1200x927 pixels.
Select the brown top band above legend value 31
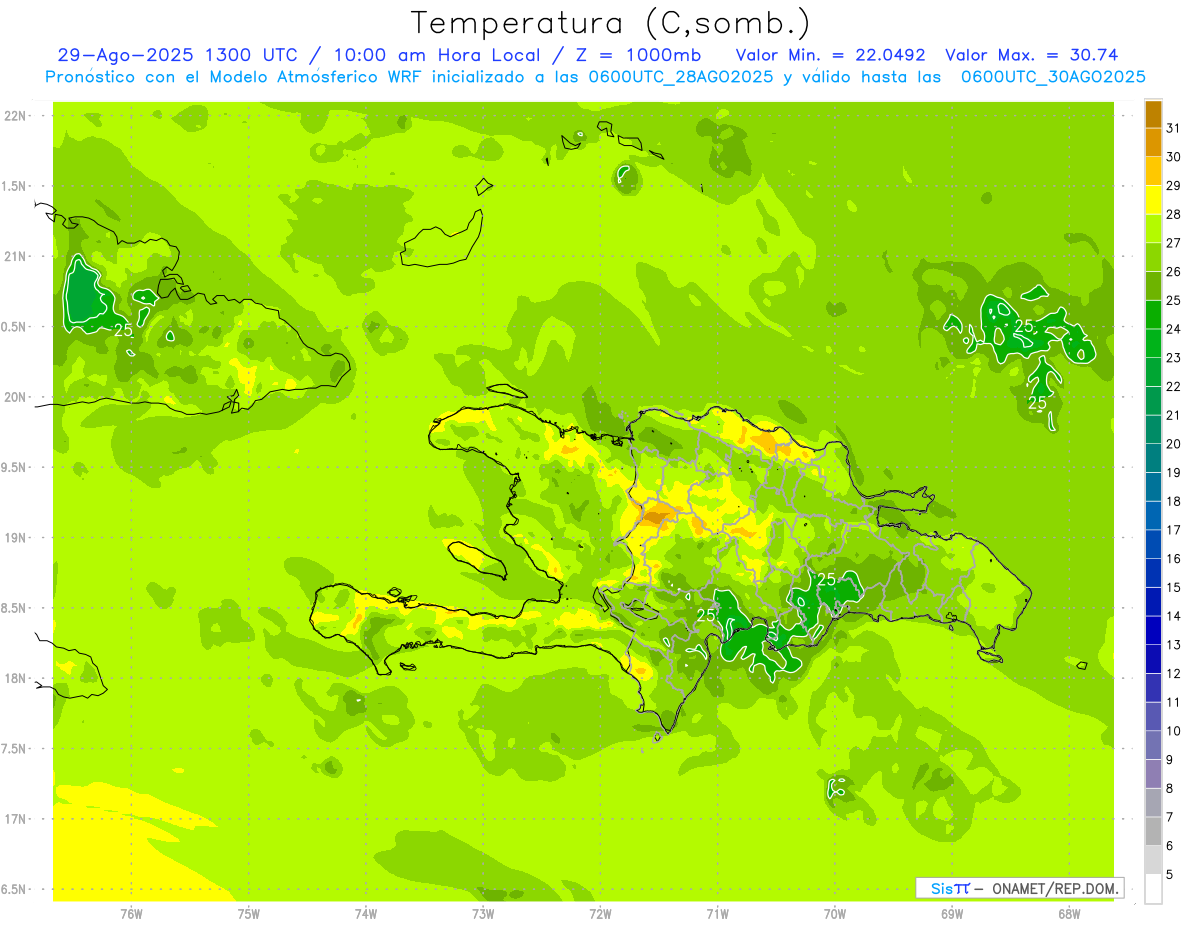tap(1153, 114)
